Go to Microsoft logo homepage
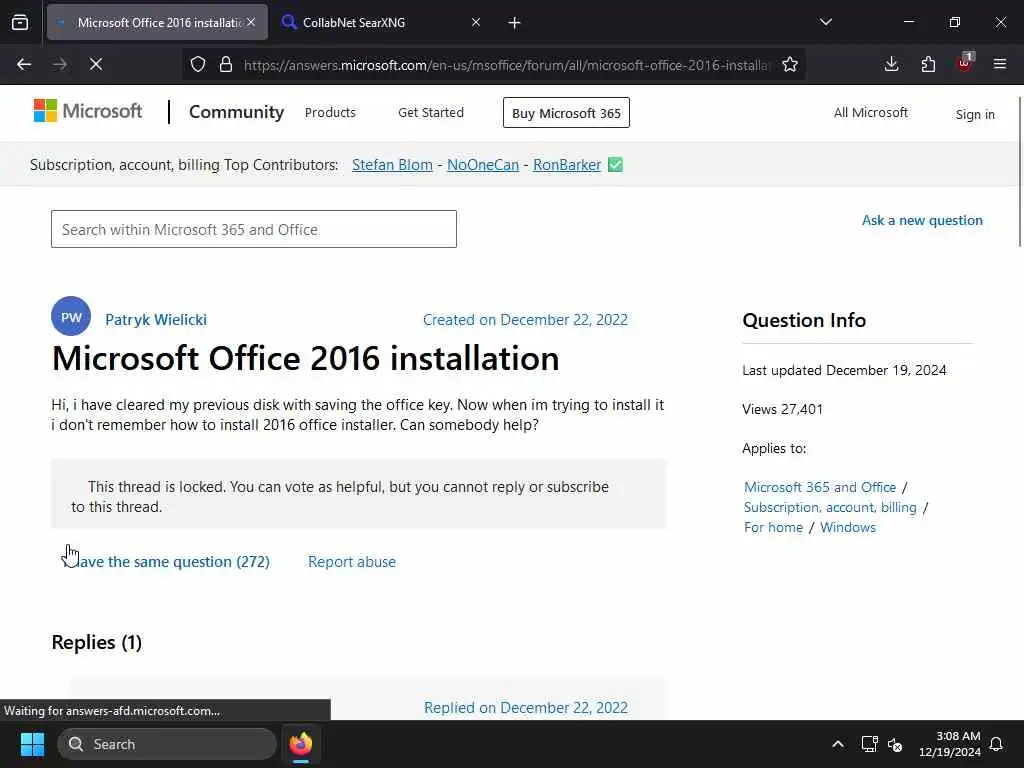Screen dimensions: 1024x768 pos(88,111)
